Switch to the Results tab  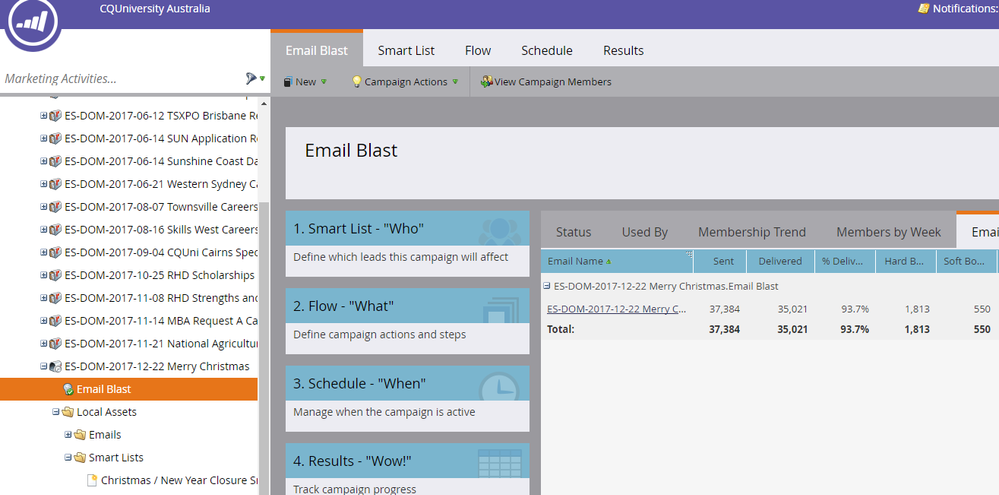[x=624, y=50]
